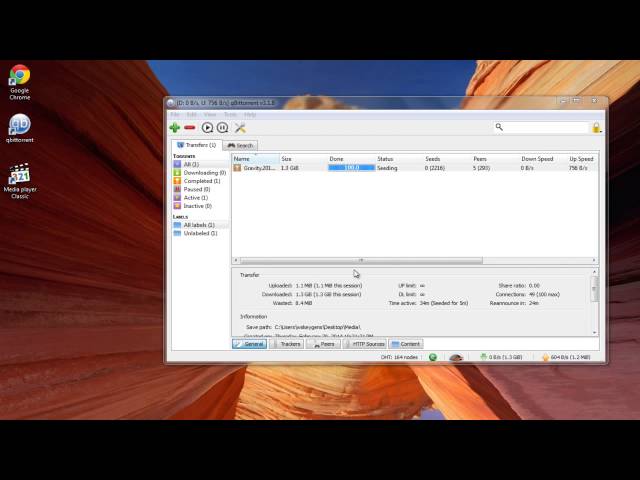Screen dimensions: 640x480
Task: Click the DHT: 164 nodes status text
Action: coord(399,357)
